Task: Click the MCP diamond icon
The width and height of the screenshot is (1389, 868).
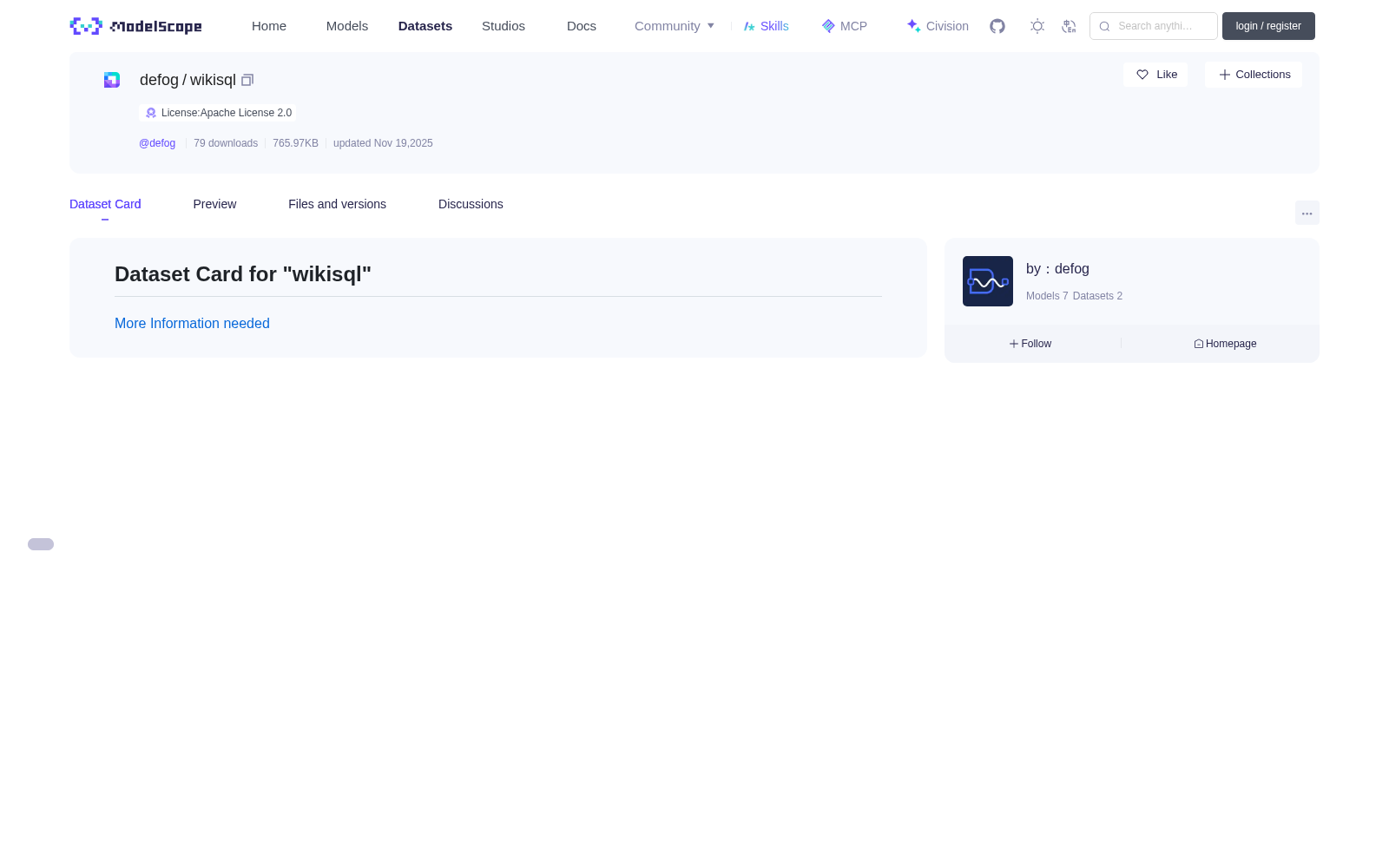Action: (828, 26)
